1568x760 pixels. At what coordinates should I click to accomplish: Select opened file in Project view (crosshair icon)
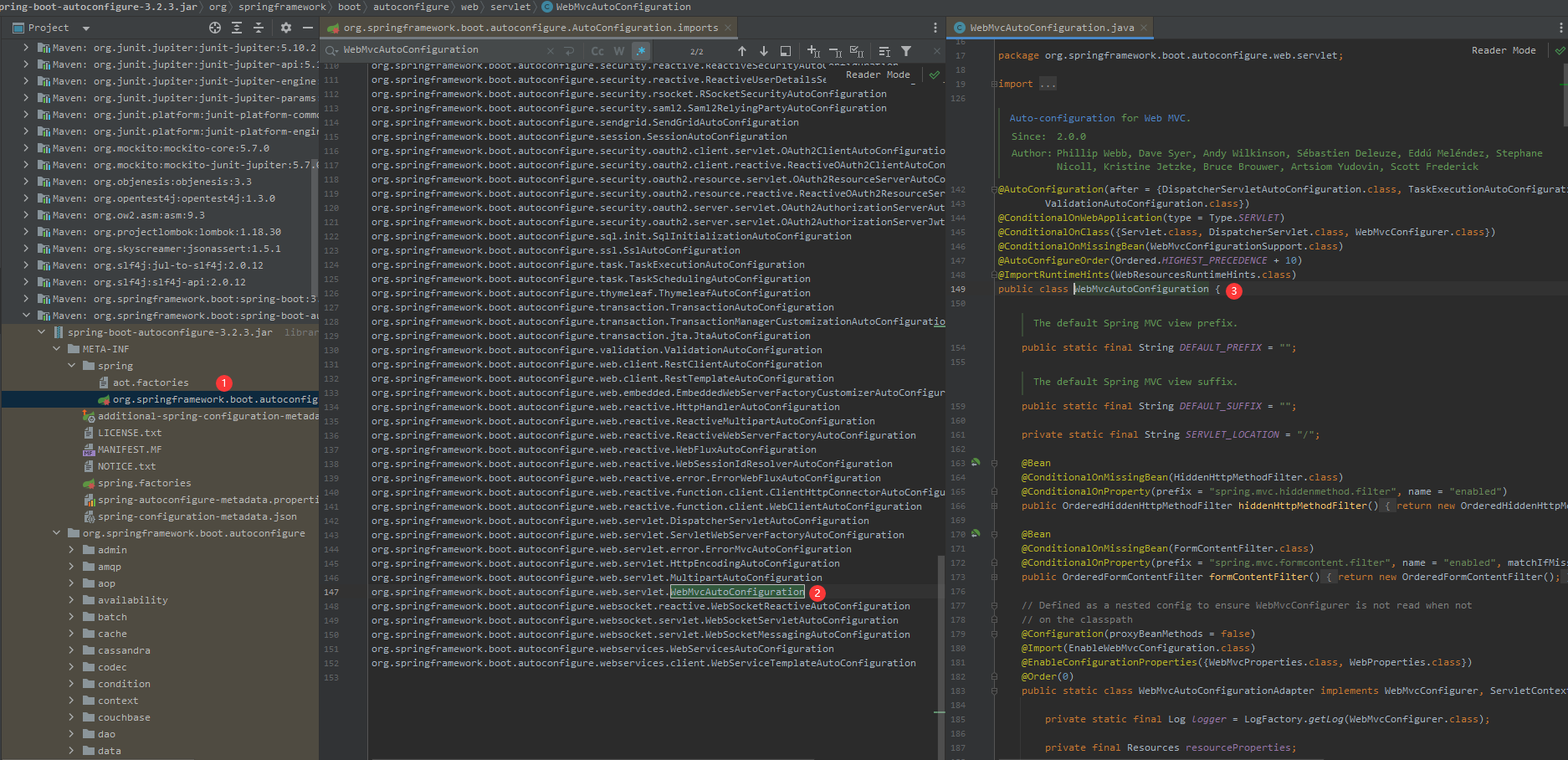click(215, 28)
